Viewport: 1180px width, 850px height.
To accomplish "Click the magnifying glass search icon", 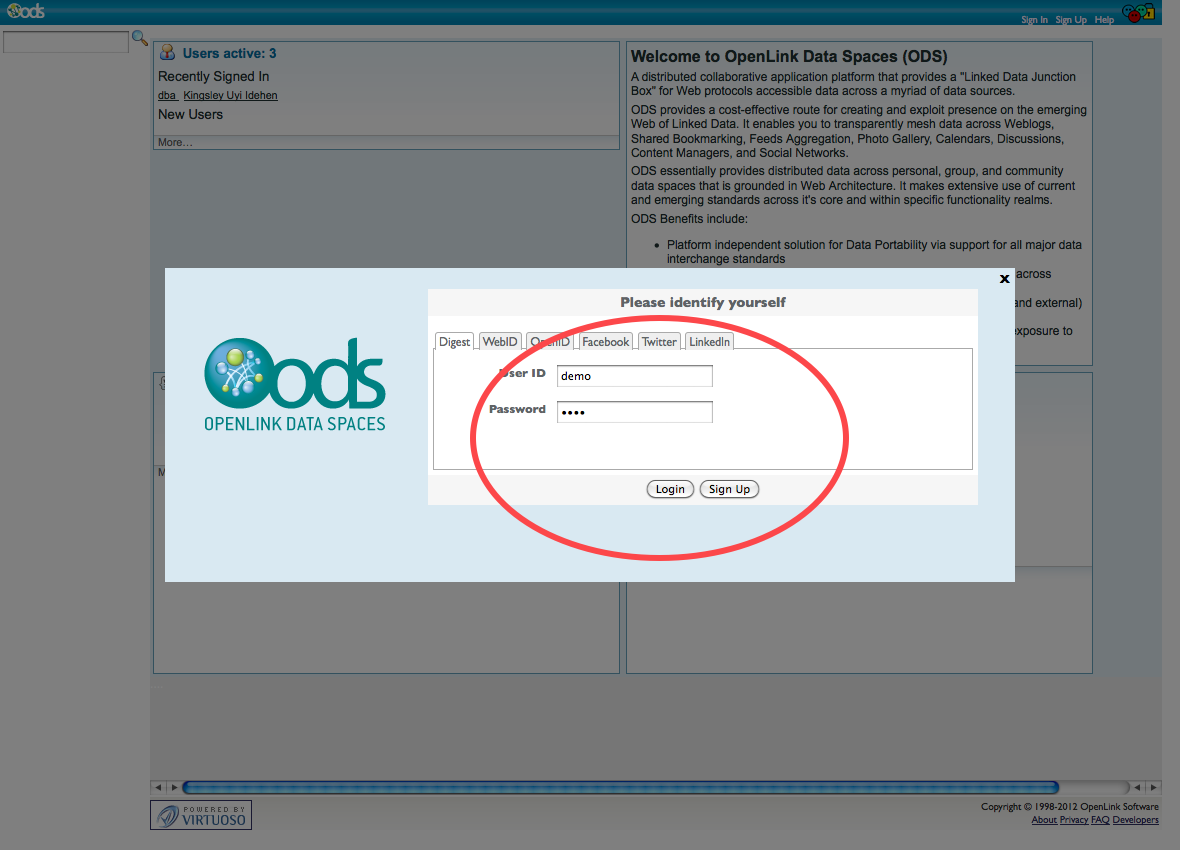I will [140, 38].
